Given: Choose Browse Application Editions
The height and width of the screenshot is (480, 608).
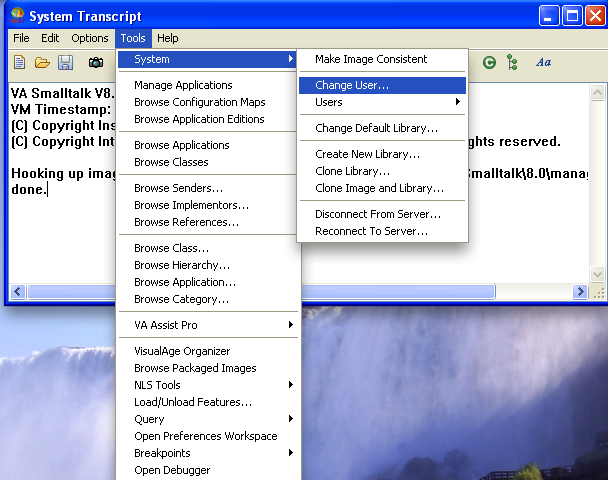Looking at the screenshot, I should click(208, 119).
